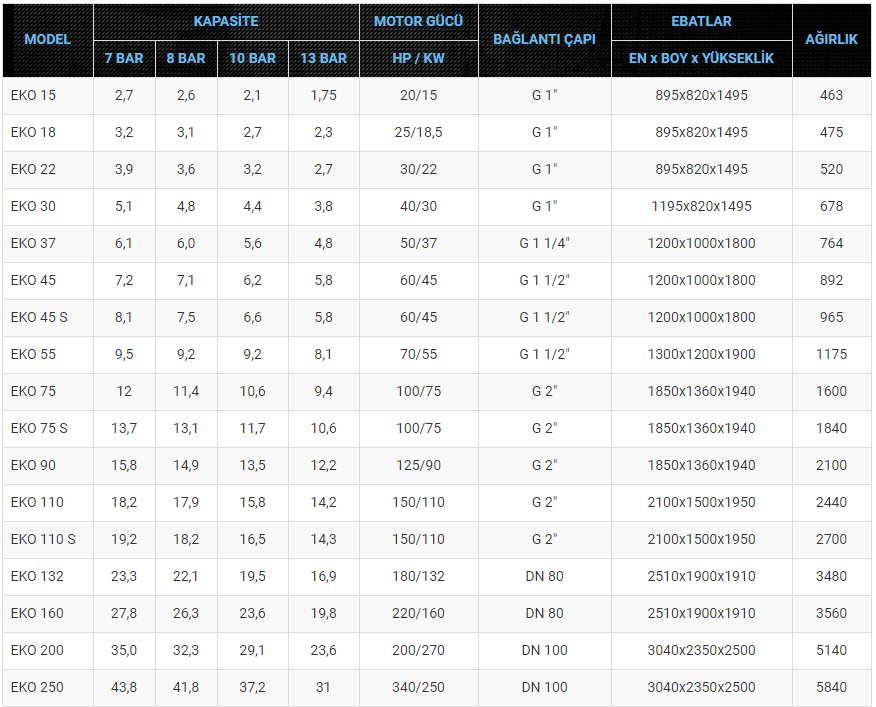The height and width of the screenshot is (707, 876).
Task: Select the G 1 1/4" connection cell
Action: click(x=545, y=244)
